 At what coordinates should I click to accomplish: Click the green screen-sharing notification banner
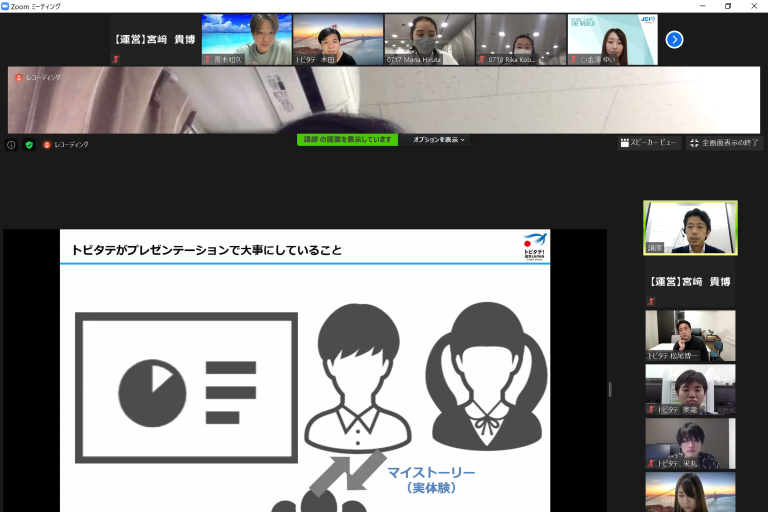(347, 140)
